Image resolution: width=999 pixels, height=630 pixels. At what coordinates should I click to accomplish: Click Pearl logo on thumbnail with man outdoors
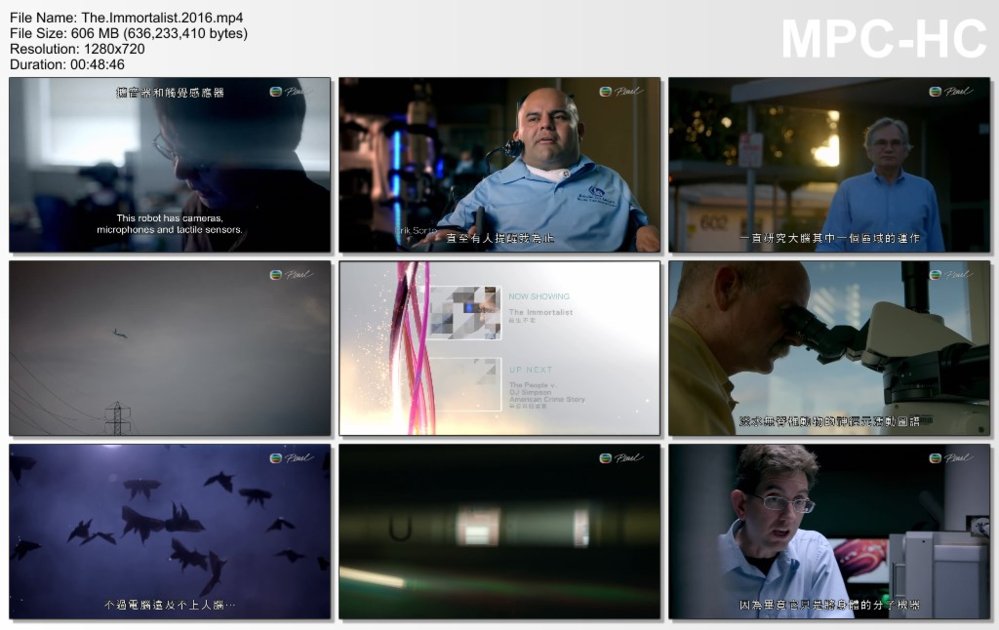950,92
